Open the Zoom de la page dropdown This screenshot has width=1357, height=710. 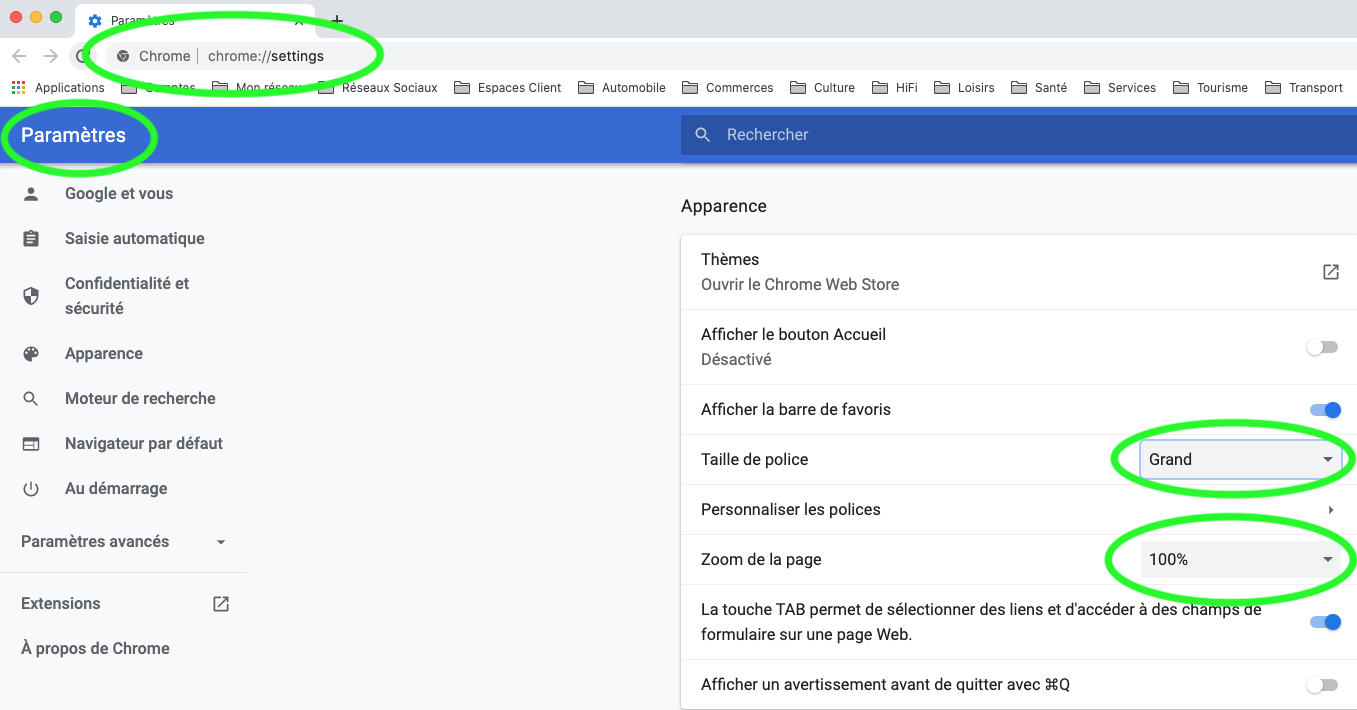[x=1240, y=560]
